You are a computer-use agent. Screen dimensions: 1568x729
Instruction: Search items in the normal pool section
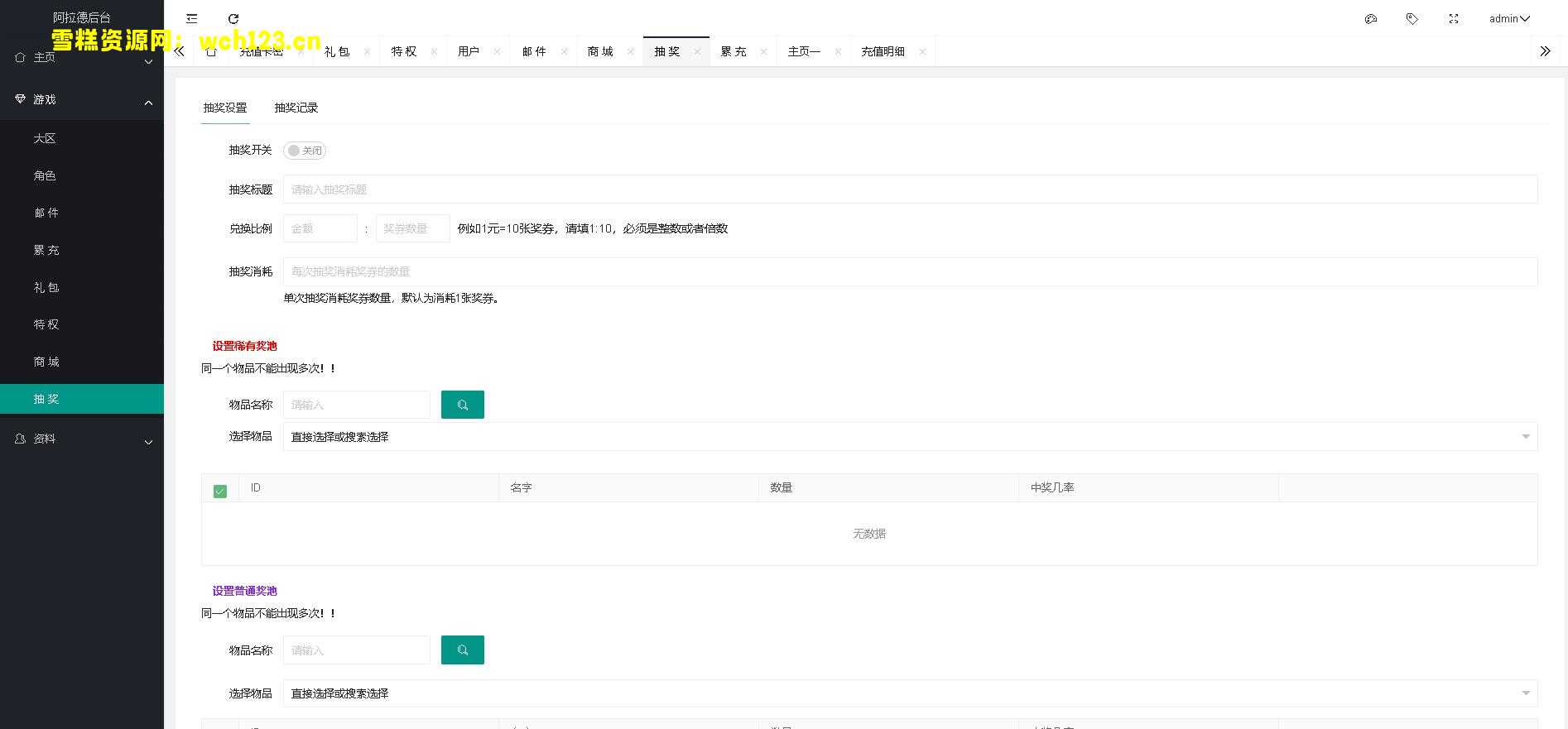click(x=463, y=650)
